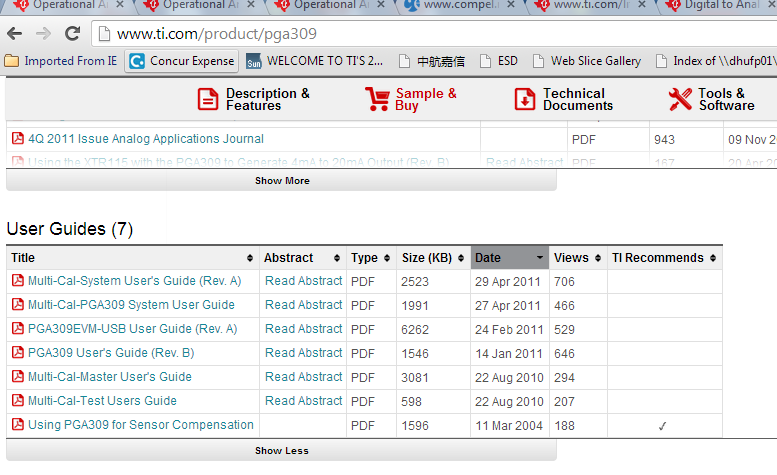The image size is (777, 475).
Task: Click the TI Recommends checkmark for Sensor Compensation
Action: click(x=663, y=426)
